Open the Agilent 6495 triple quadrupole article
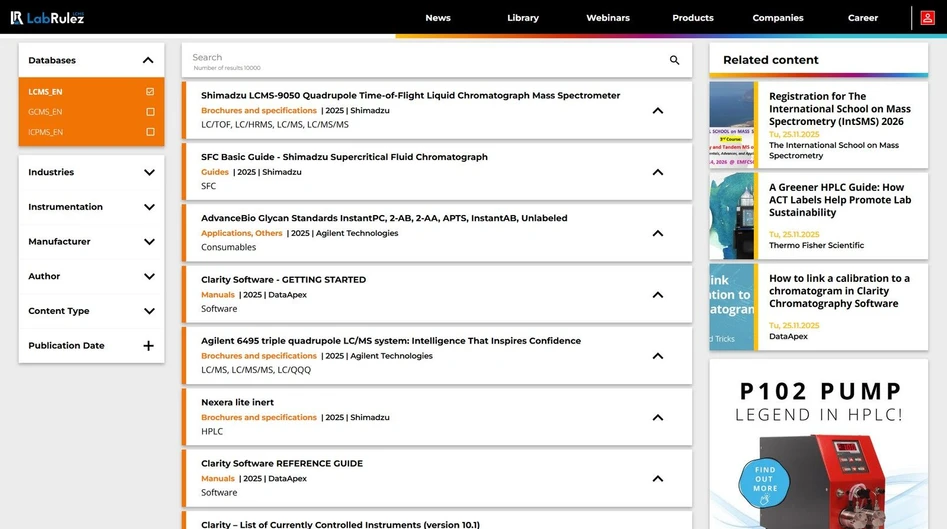The height and width of the screenshot is (529, 947). tap(390, 341)
